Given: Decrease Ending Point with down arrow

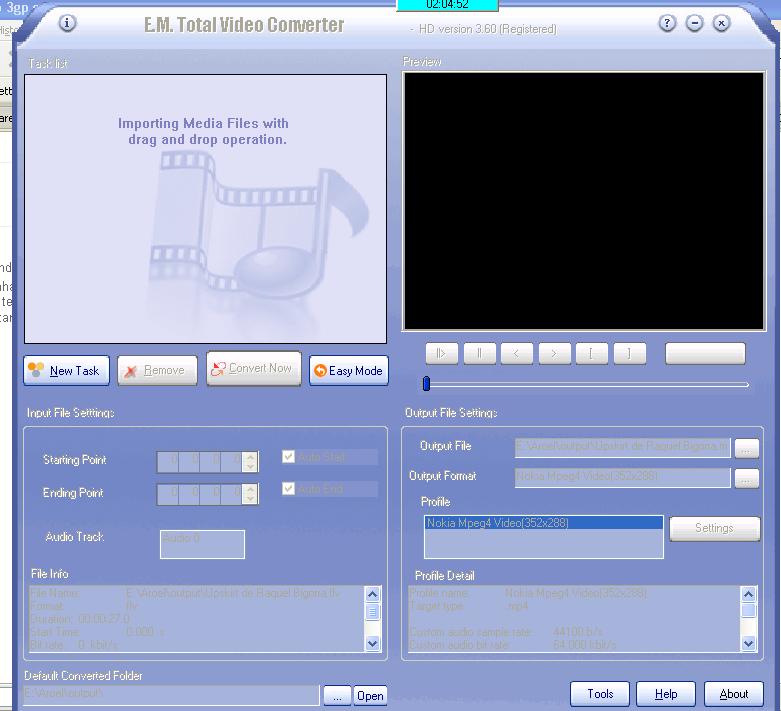Looking at the screenshot, I should [x=251, y=499].
